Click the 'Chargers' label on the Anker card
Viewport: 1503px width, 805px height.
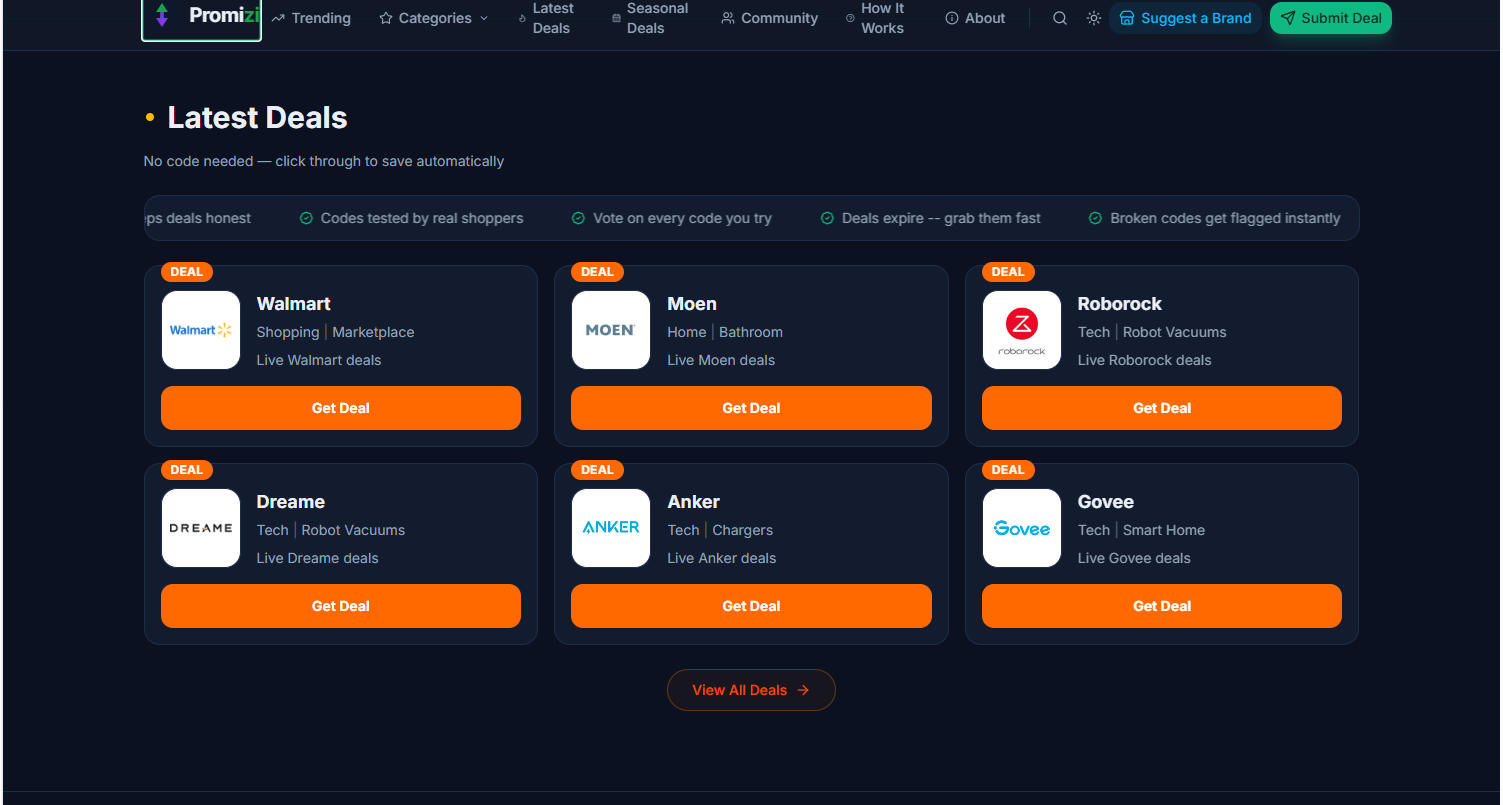pyautogui.click(x=743, y=530)
